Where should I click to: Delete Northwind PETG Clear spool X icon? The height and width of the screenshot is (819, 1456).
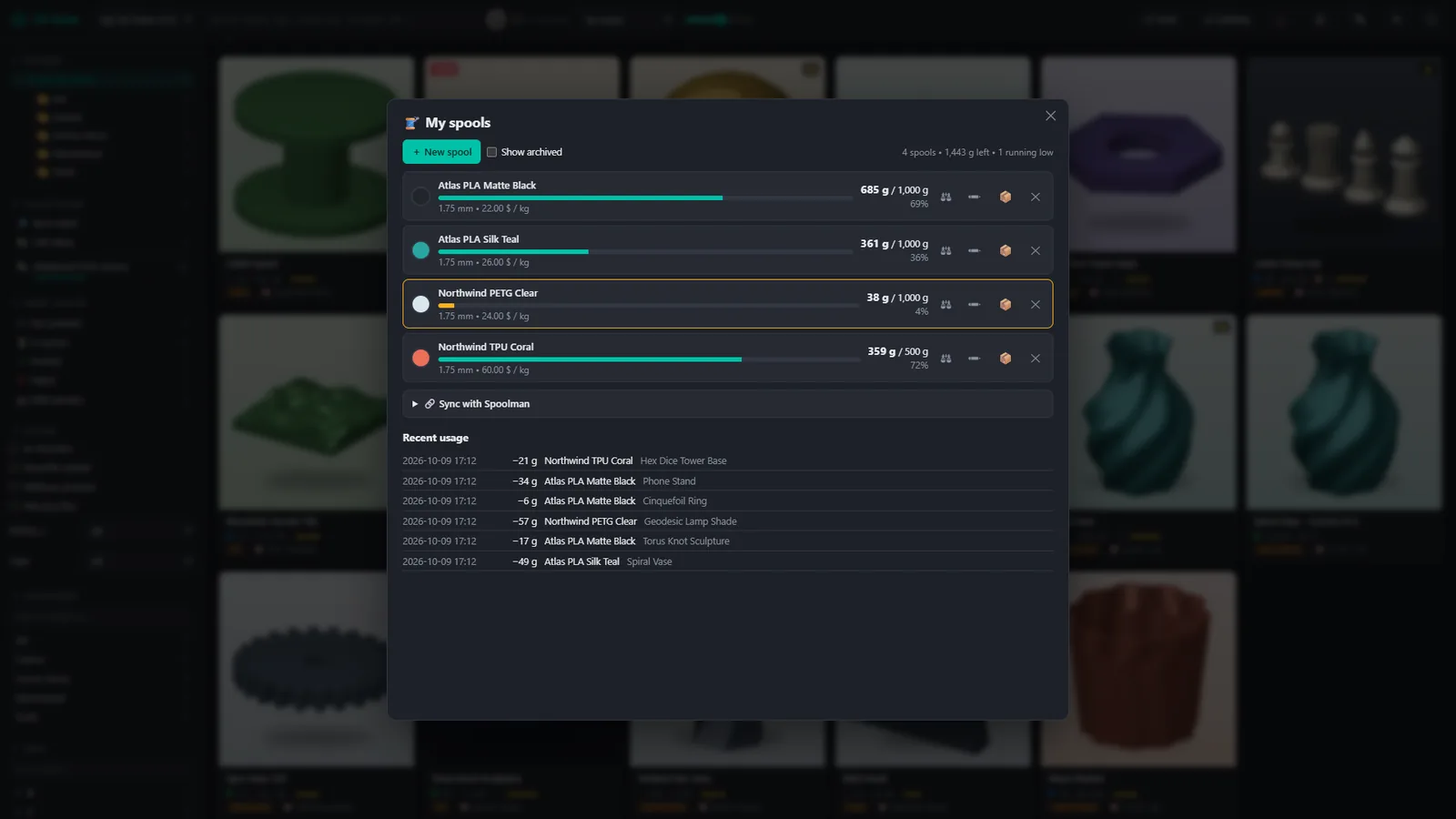click(x=1036, y=304)
